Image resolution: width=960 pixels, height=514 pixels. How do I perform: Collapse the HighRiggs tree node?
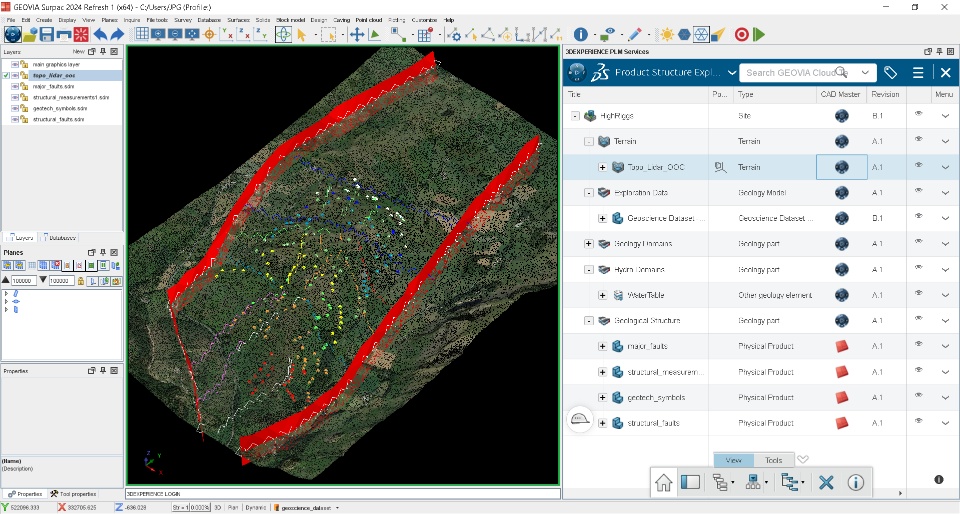click(575, 116)
